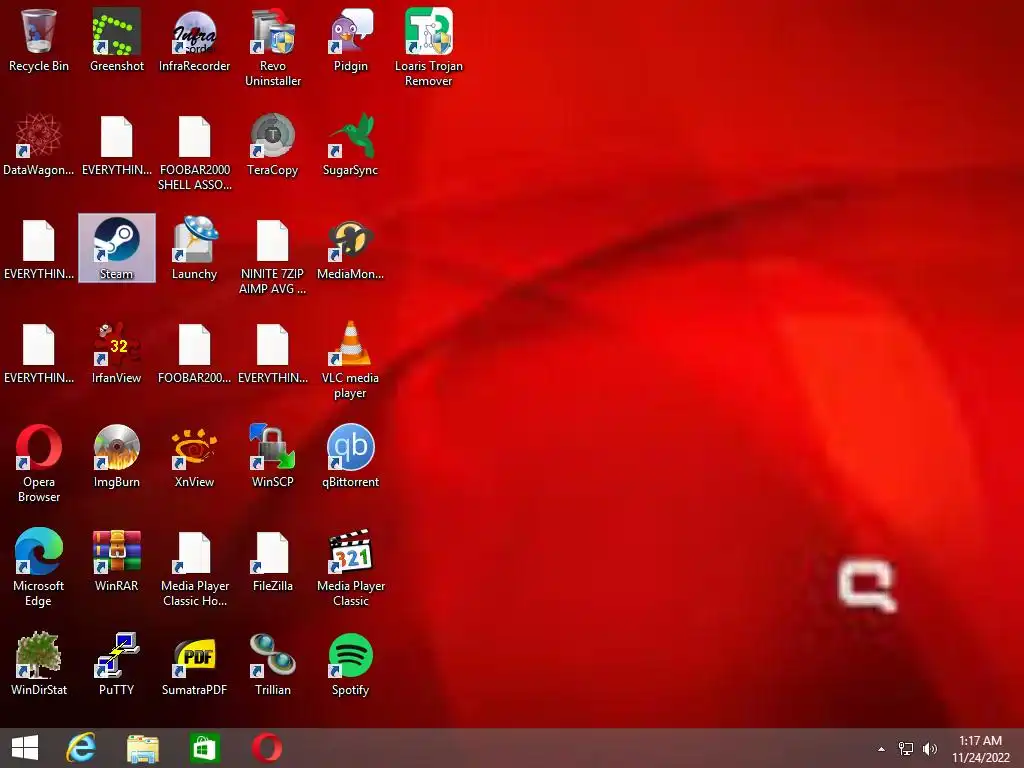Image resolution: width=1024 pixels, height=768 pixels.
Task: Select the FOOBAR2000 SHELL ASSO file
Action: coord(194,153)
